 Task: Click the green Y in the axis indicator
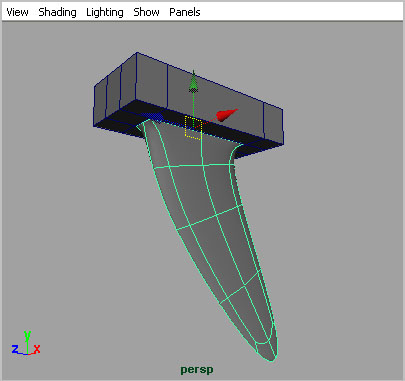coord(27,336)
